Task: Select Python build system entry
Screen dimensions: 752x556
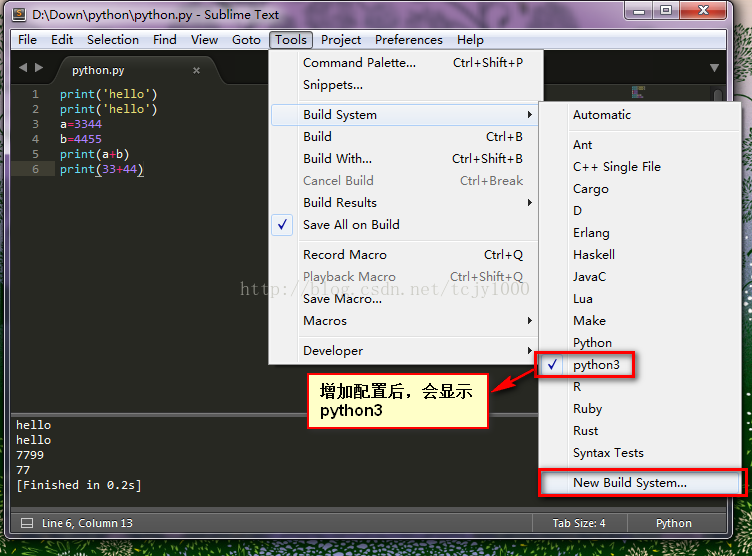Action: click(640, 343)
